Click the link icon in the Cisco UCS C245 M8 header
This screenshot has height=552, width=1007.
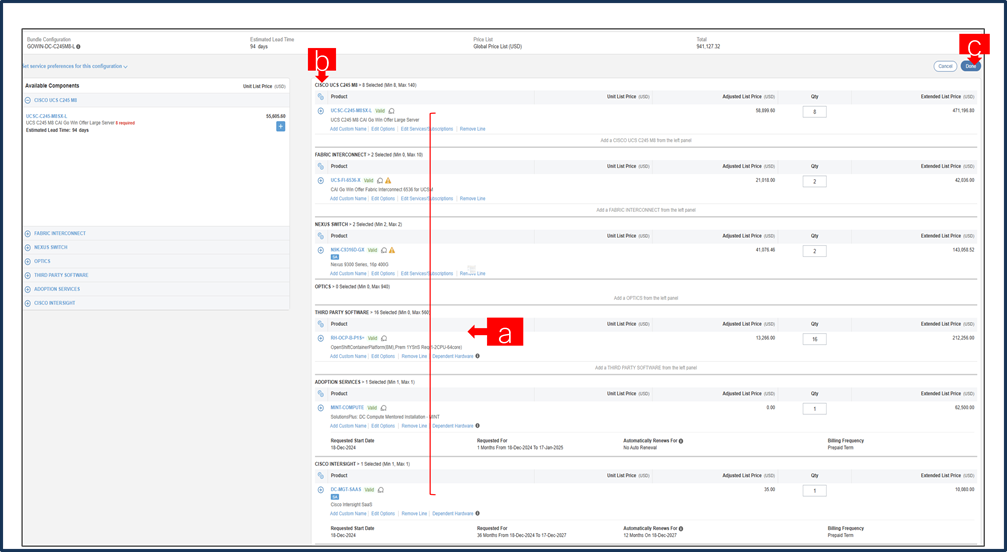(x=320, y=97)
